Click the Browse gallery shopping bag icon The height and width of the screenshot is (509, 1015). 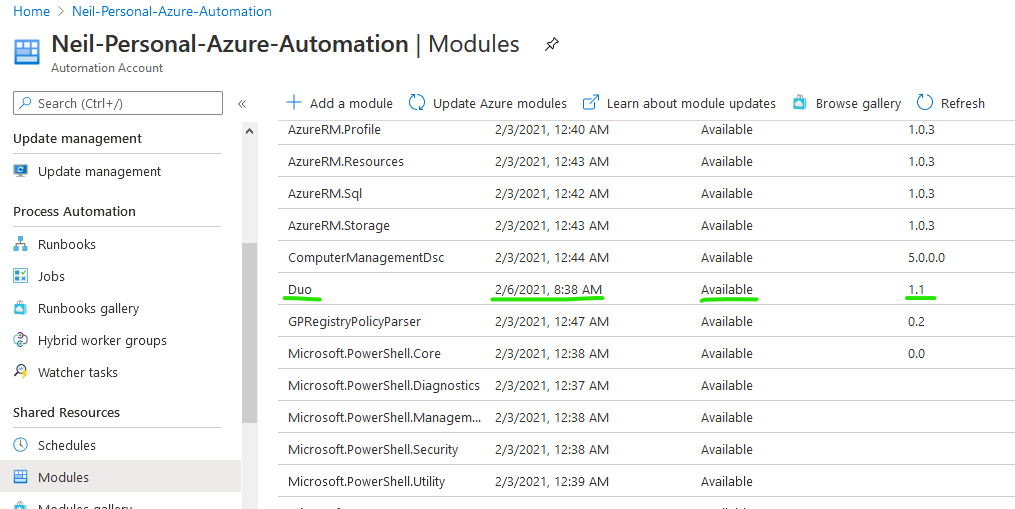click(800, 103)
